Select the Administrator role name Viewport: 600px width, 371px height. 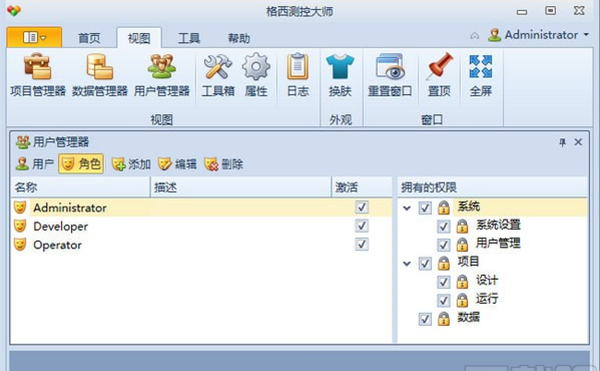click(70, 208)
